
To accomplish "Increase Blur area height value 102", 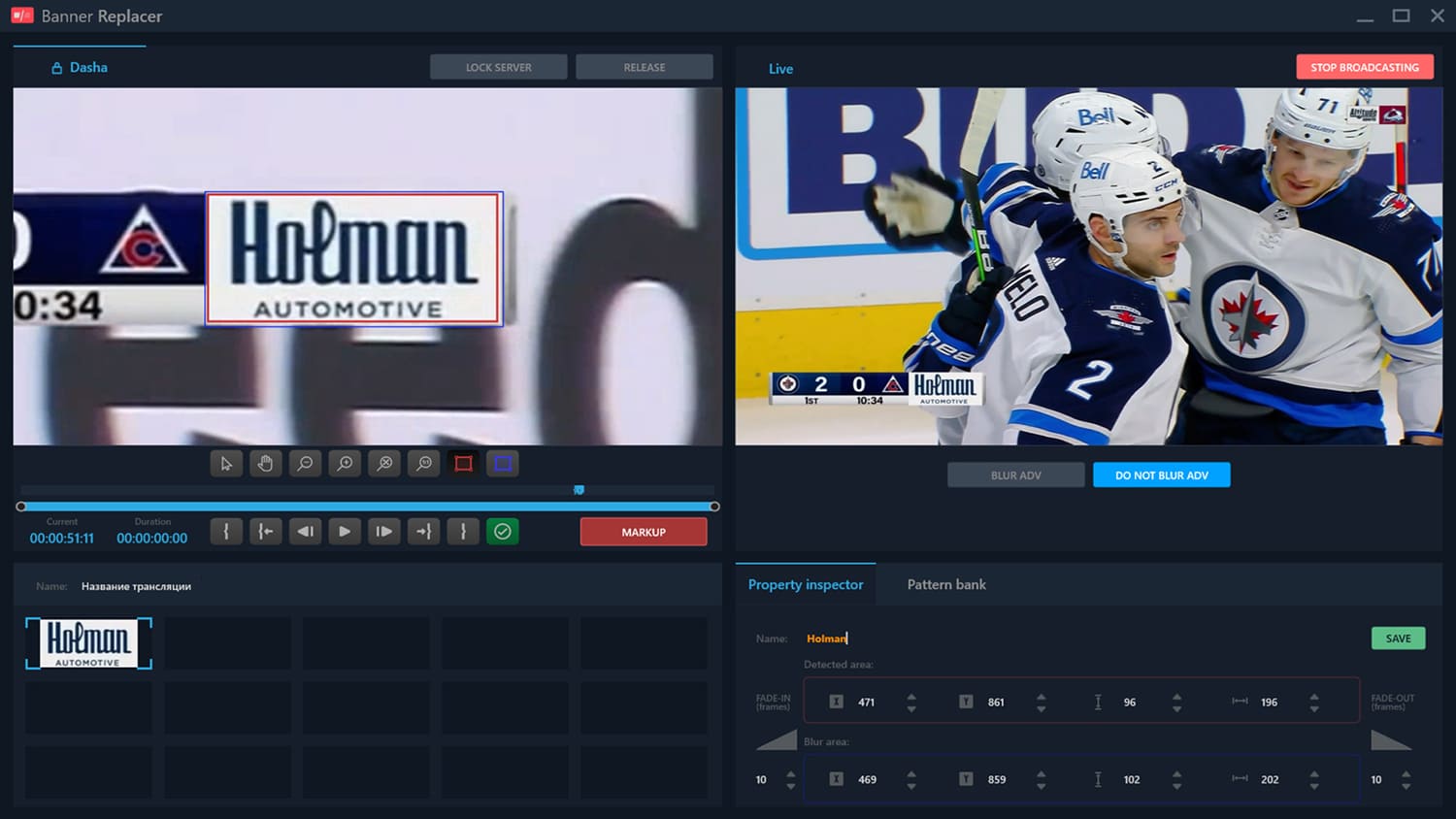I will click(1177, 773).
